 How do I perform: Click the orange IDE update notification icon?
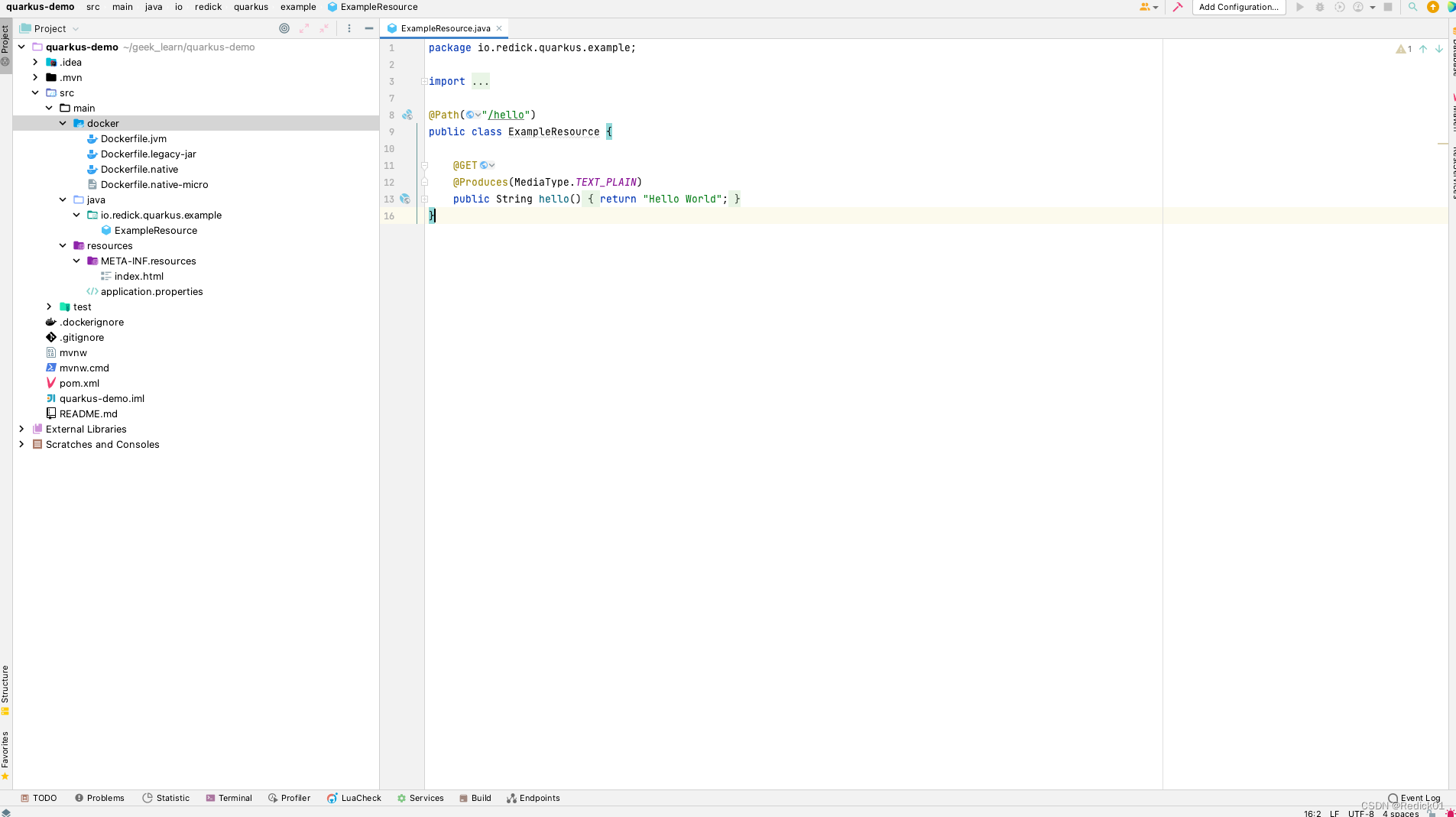pos(1433,7)
